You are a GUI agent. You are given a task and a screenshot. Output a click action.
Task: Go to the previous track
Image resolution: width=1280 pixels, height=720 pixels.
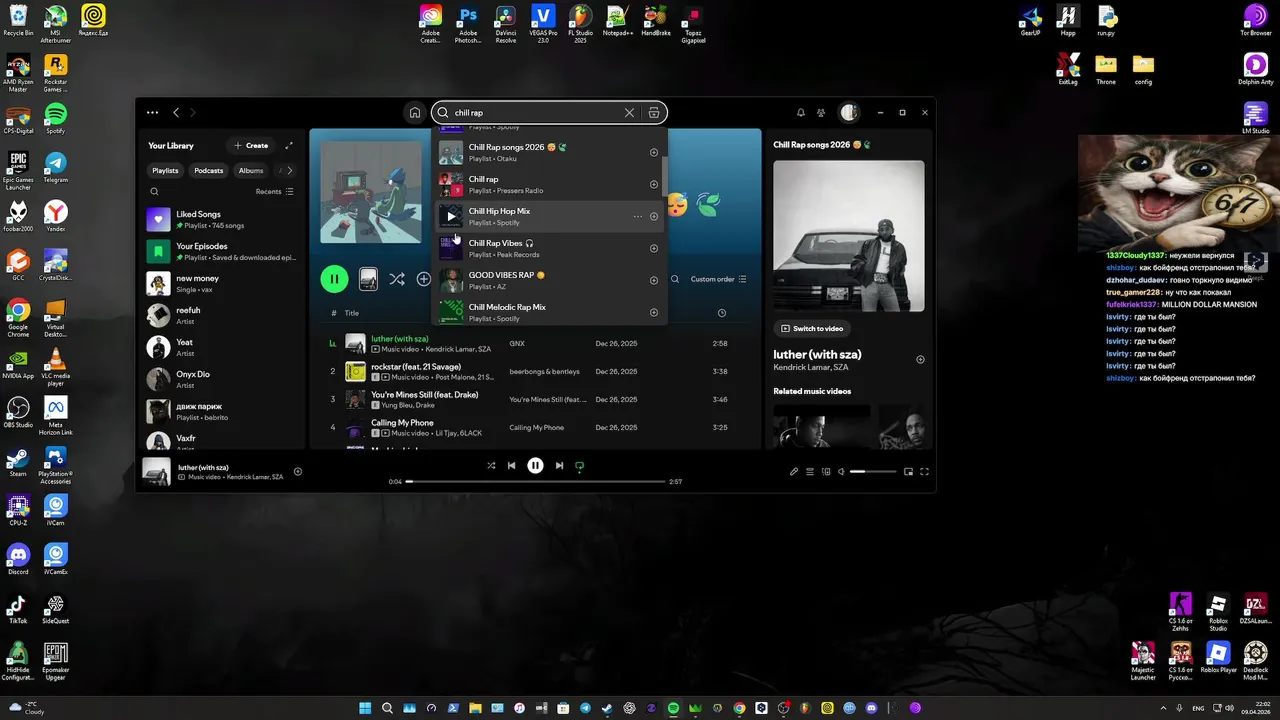[x=511, y=465]
